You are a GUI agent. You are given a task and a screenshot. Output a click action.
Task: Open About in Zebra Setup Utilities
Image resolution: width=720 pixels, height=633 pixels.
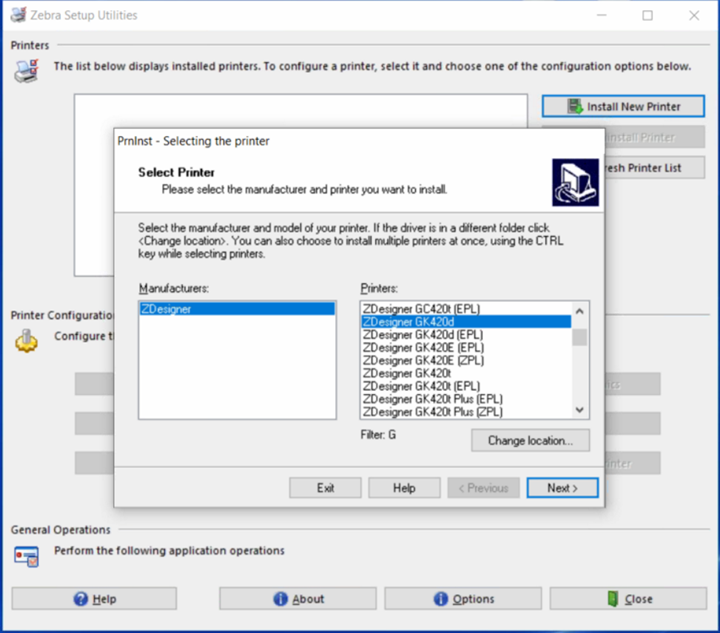[298, 599]
